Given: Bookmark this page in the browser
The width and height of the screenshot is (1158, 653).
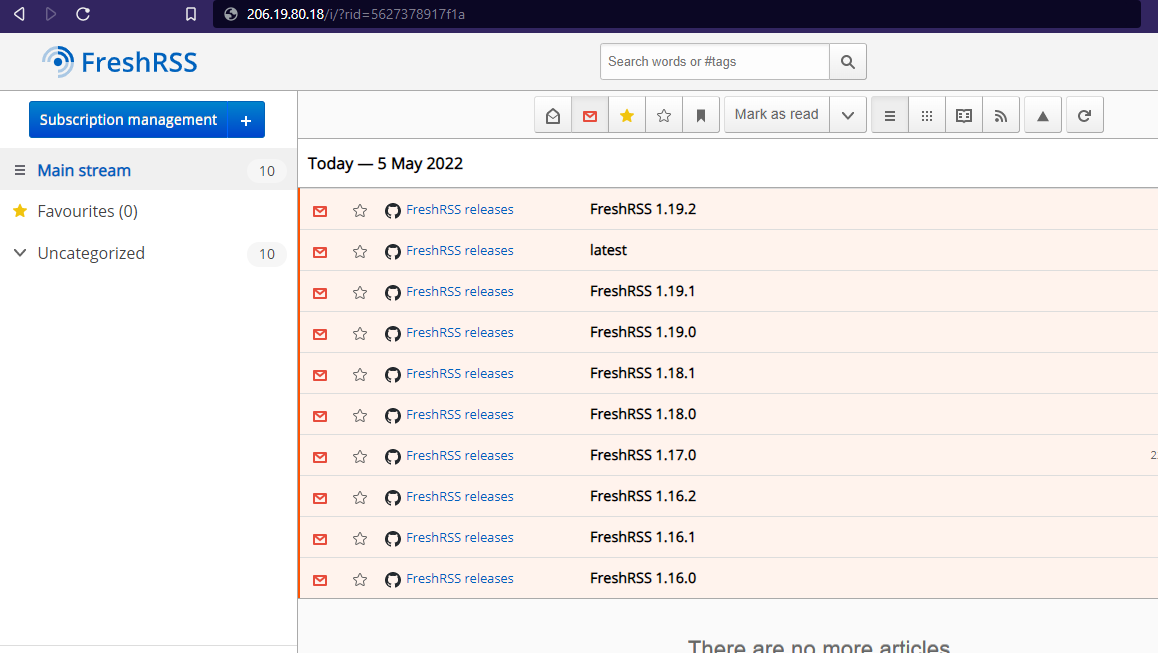Looking at the screenshot, I should click(191, 14).
